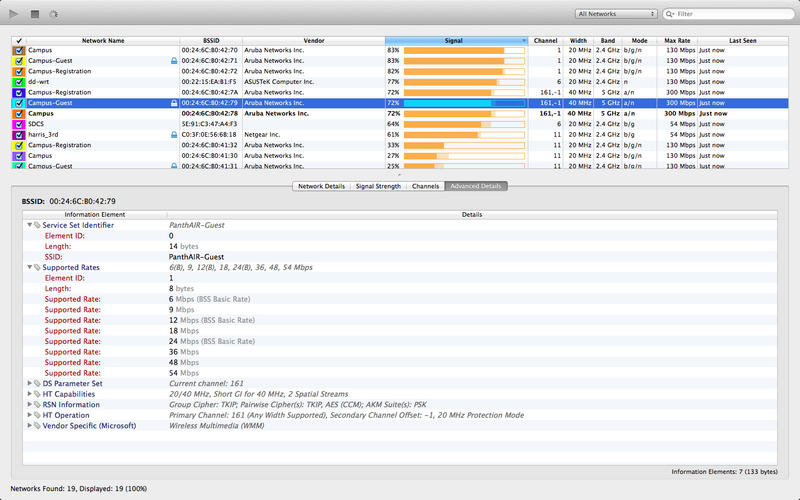Uncheck Campus-Registration with BSSID 00:24:6C:80:41:32
Screen dimensions: 800x500
[19, 145]
